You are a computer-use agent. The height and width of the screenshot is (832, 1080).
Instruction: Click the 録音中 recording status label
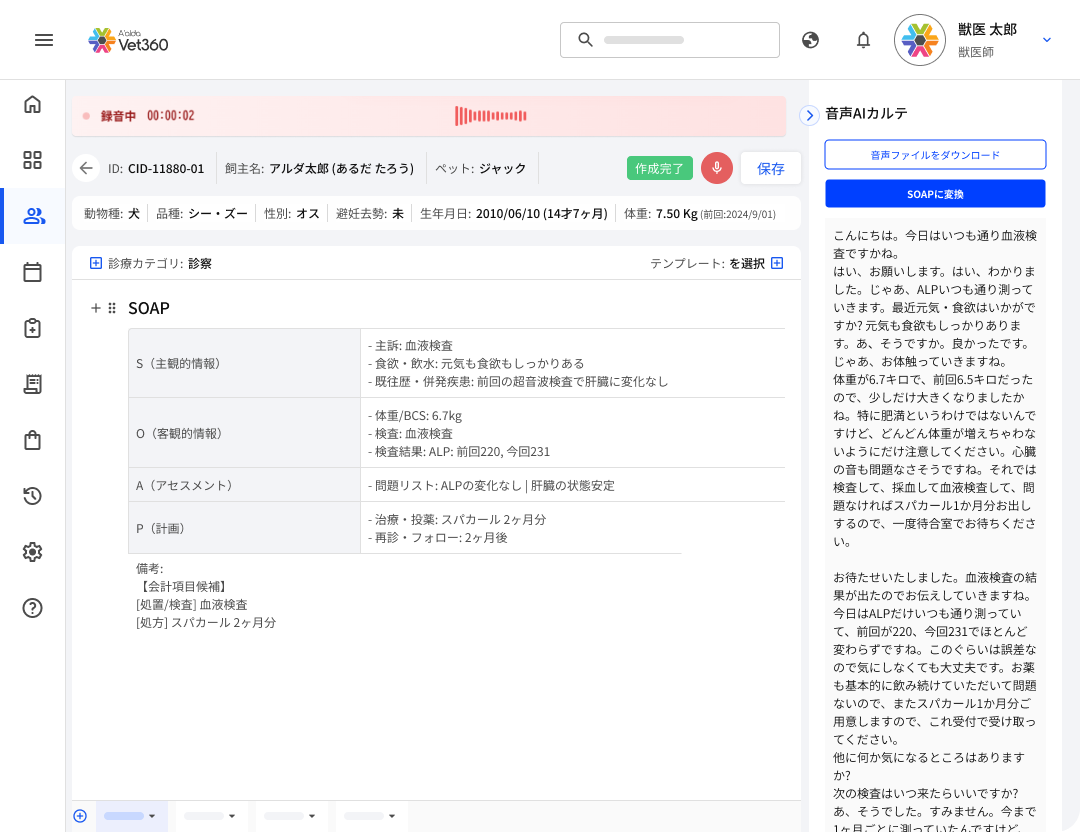click(x=118, y=116)
